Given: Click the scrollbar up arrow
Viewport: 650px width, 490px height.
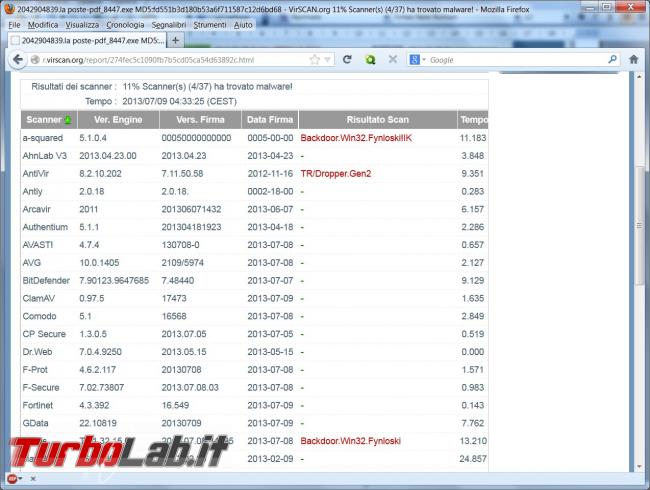Looking at the screenshot, I should (x=639, y=77).
